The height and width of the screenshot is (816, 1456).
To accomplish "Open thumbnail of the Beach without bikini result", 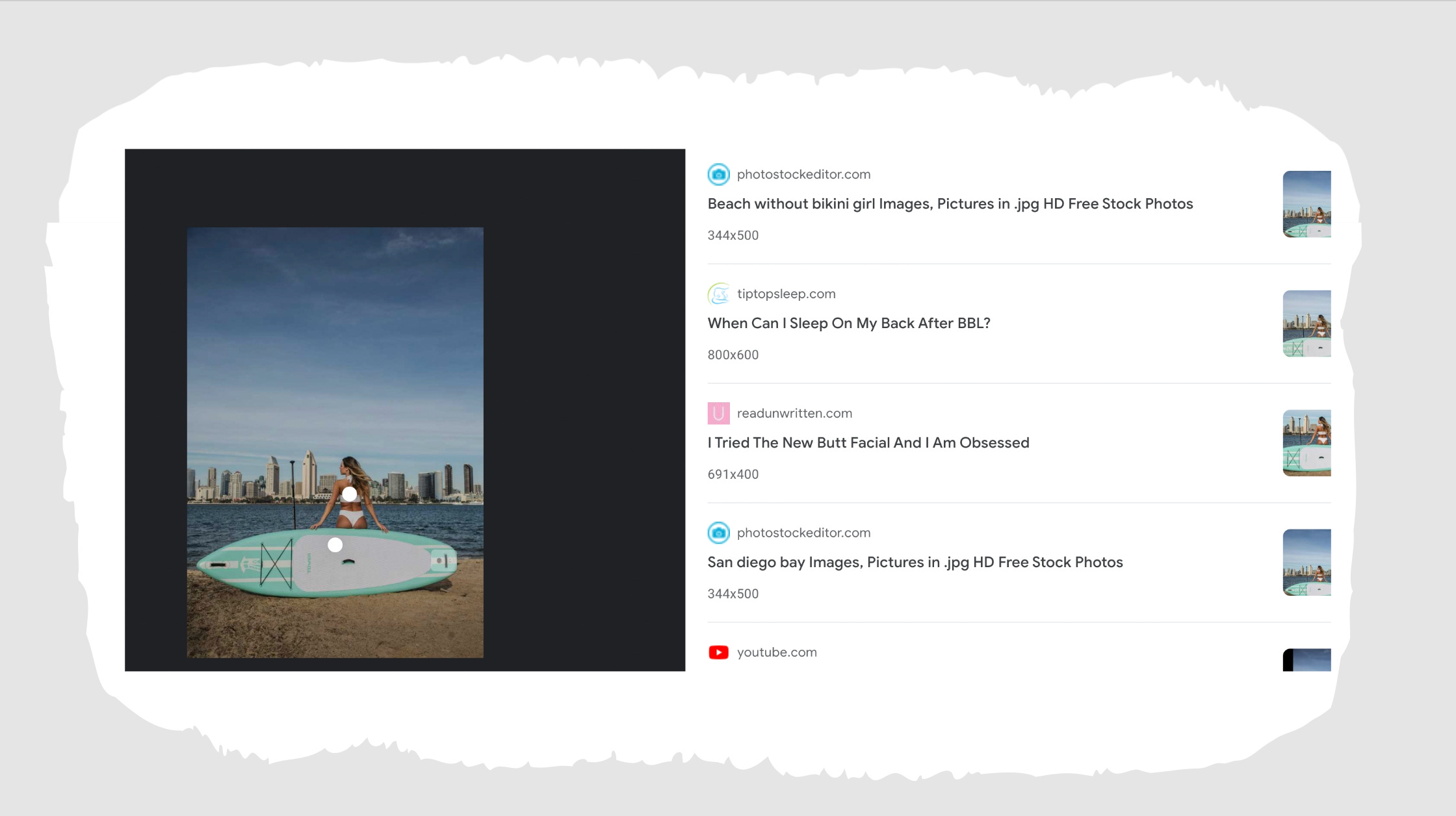I will tap(1306, 204).
